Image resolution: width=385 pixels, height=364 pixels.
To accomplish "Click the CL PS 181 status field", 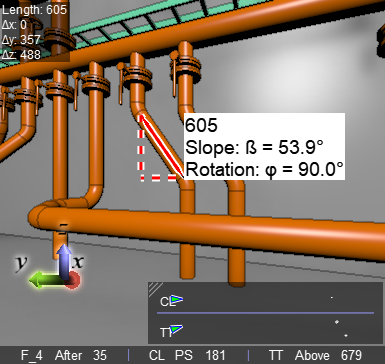I will (187, 355).
